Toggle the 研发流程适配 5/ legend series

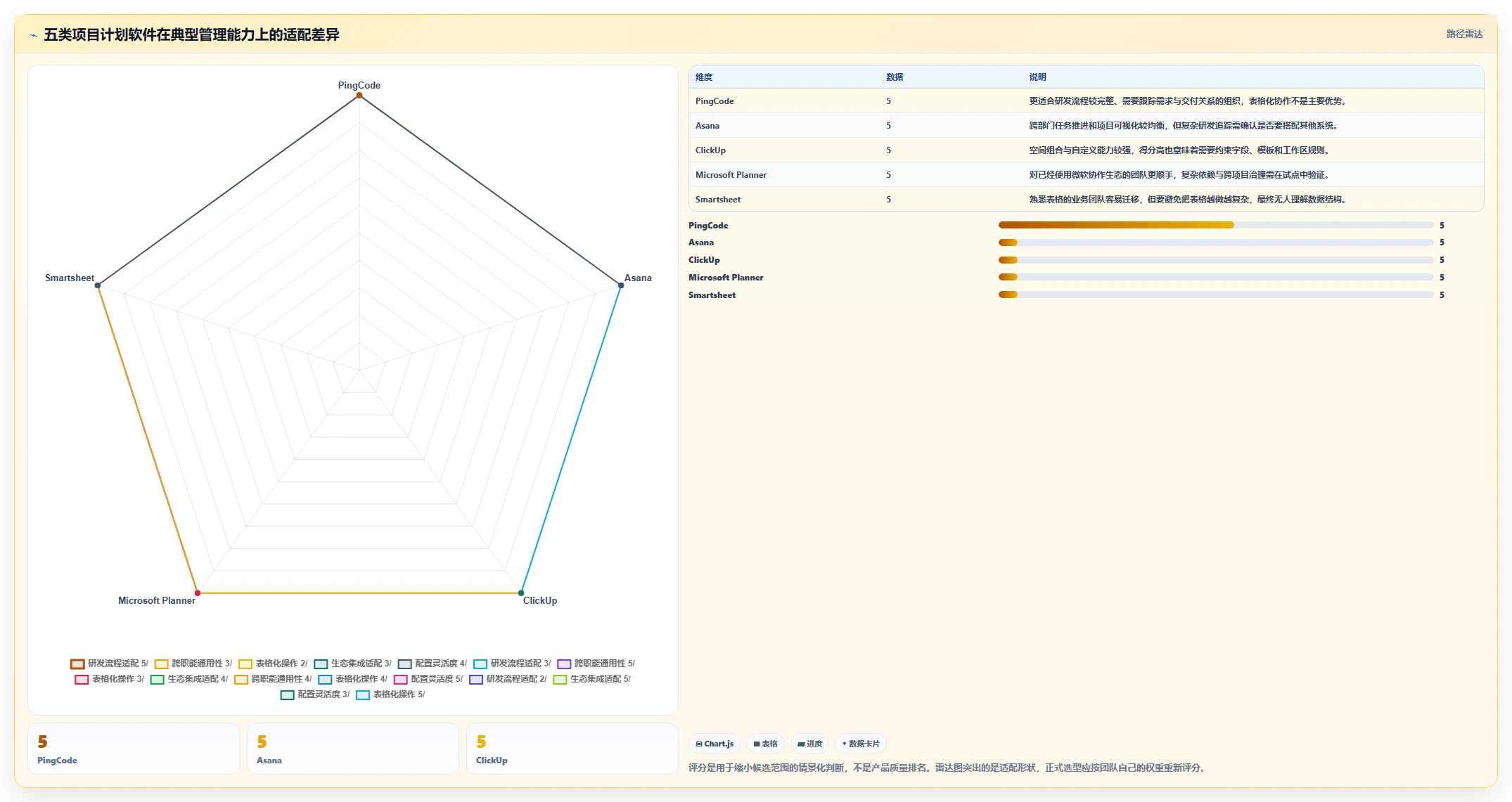[x=109, y=664]
